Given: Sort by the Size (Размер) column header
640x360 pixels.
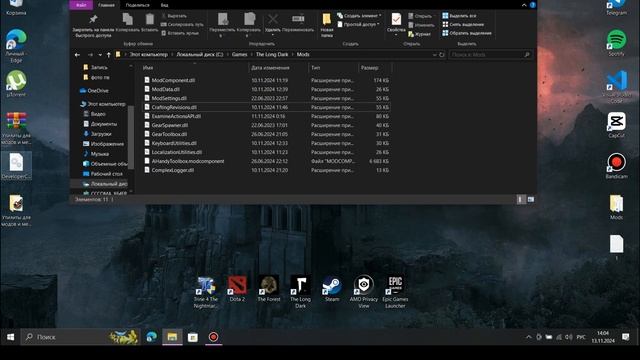Looking at the screenshot, I should tap(374, 68).
